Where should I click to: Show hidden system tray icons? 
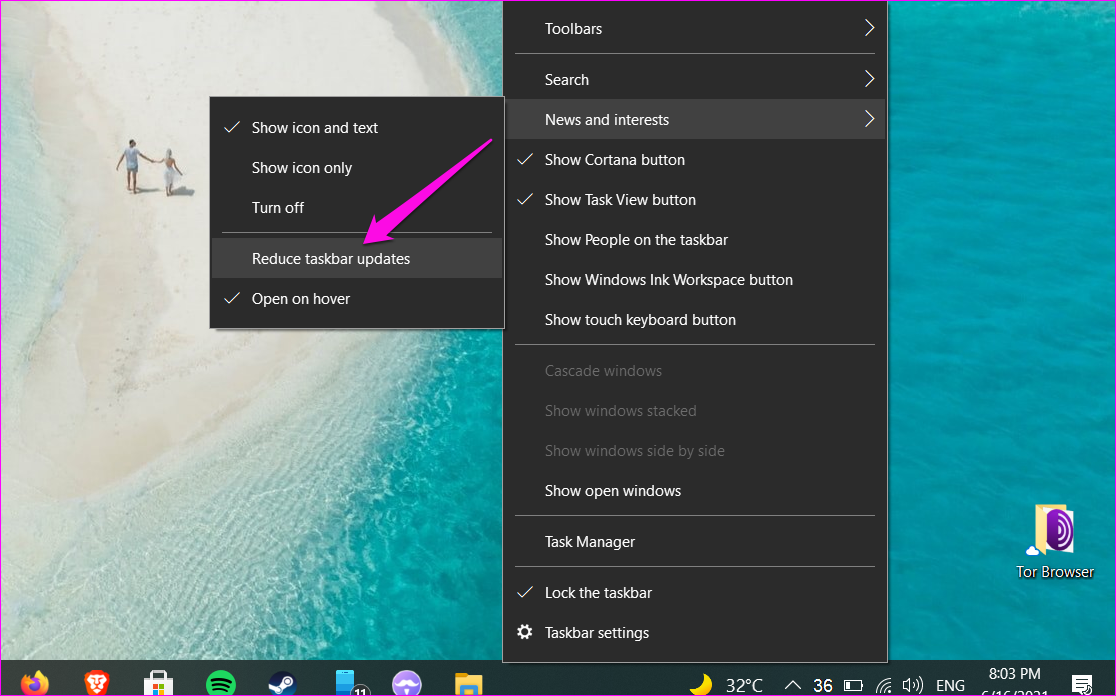[x=793, y=685]
